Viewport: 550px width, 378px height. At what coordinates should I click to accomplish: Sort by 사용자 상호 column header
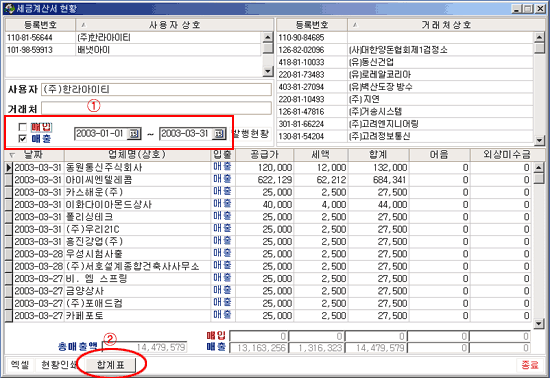click(174, 25)
